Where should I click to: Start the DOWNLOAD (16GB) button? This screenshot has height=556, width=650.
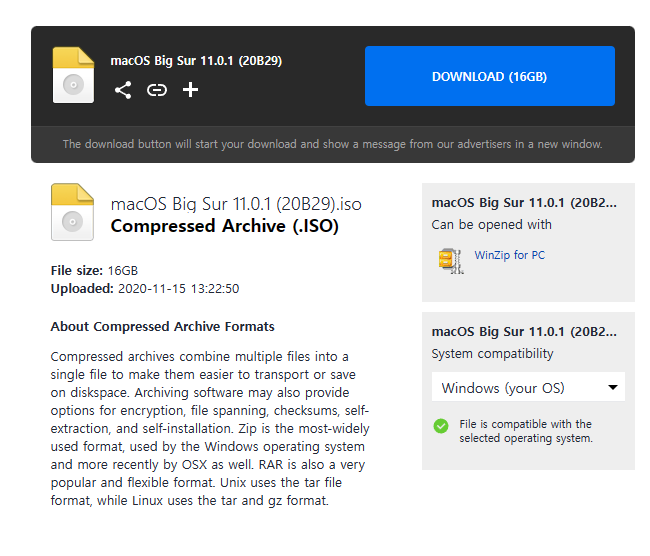click(490, 76)
